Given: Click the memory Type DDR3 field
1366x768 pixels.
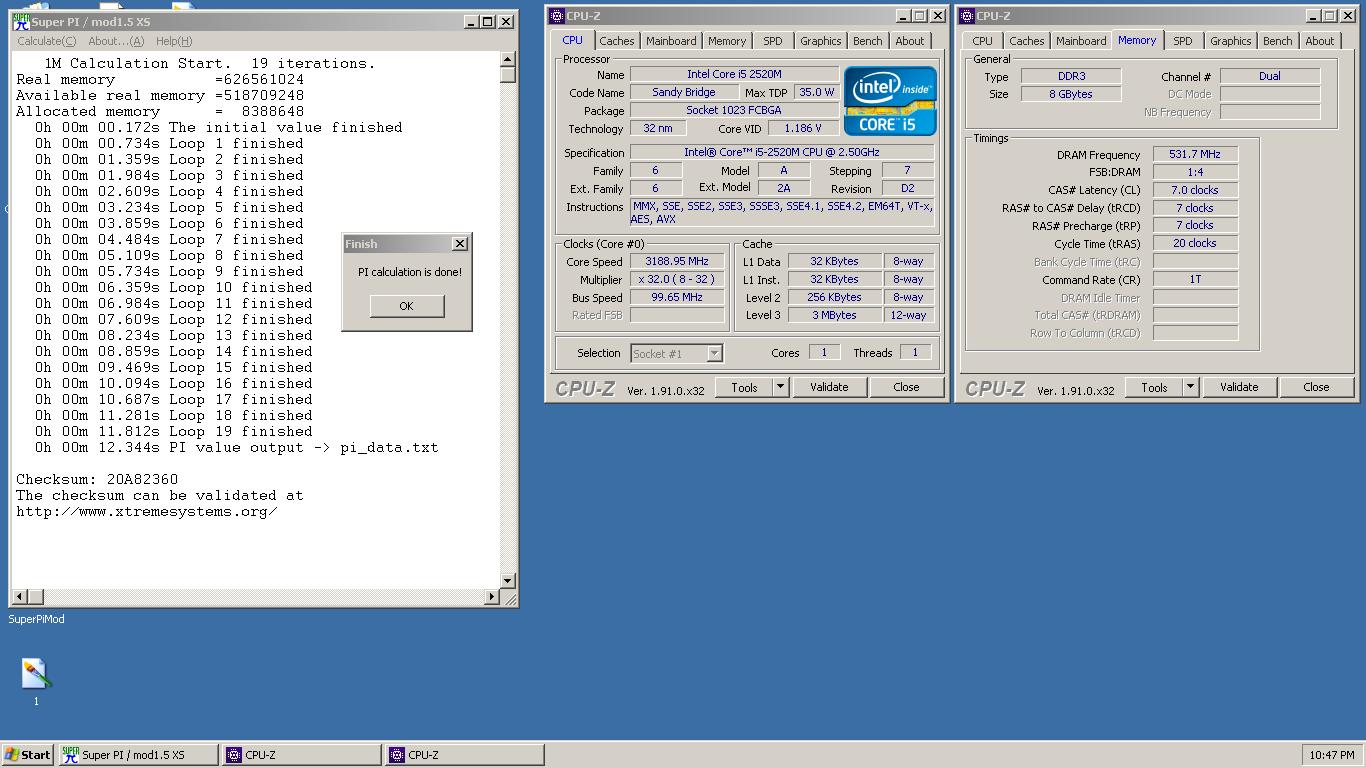Looking at the screenshot, I should (1071, 76).
